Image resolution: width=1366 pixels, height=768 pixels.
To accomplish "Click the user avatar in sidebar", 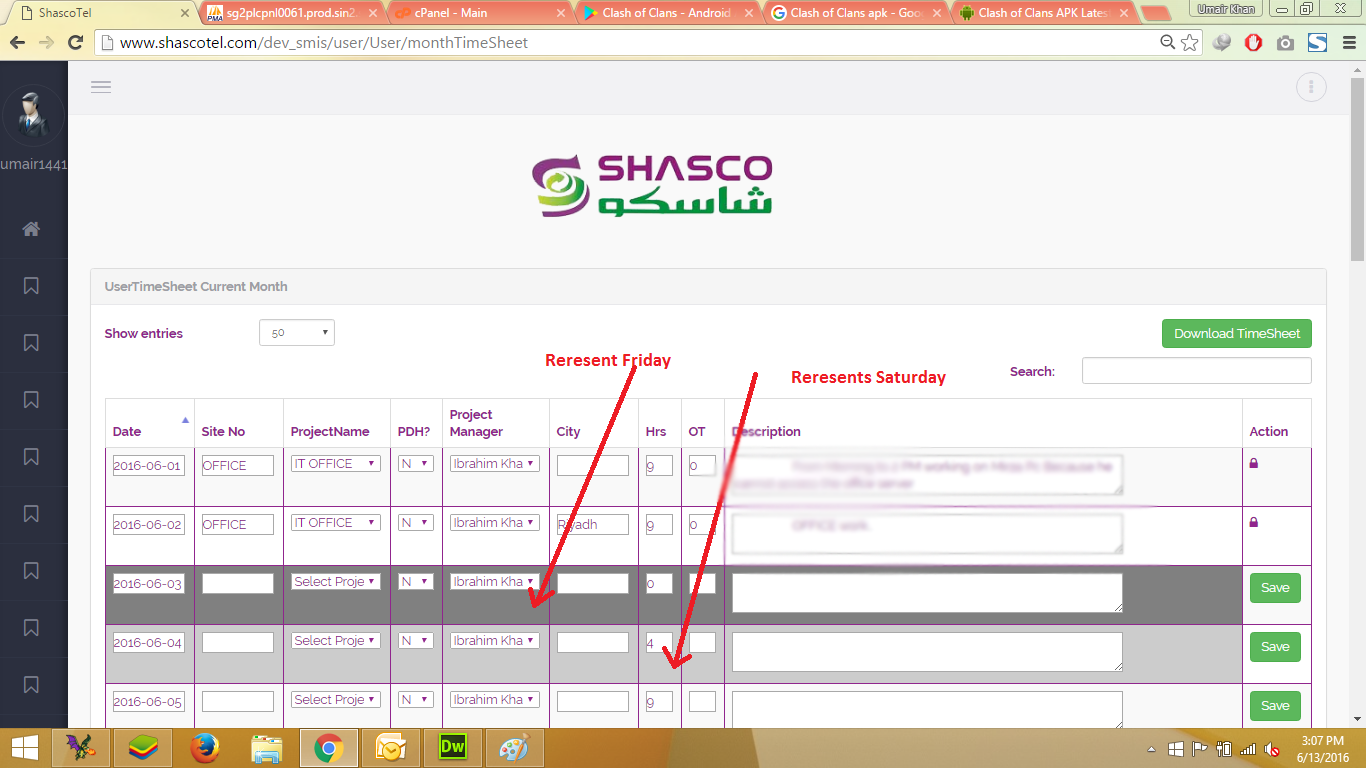I will (33, 116).
